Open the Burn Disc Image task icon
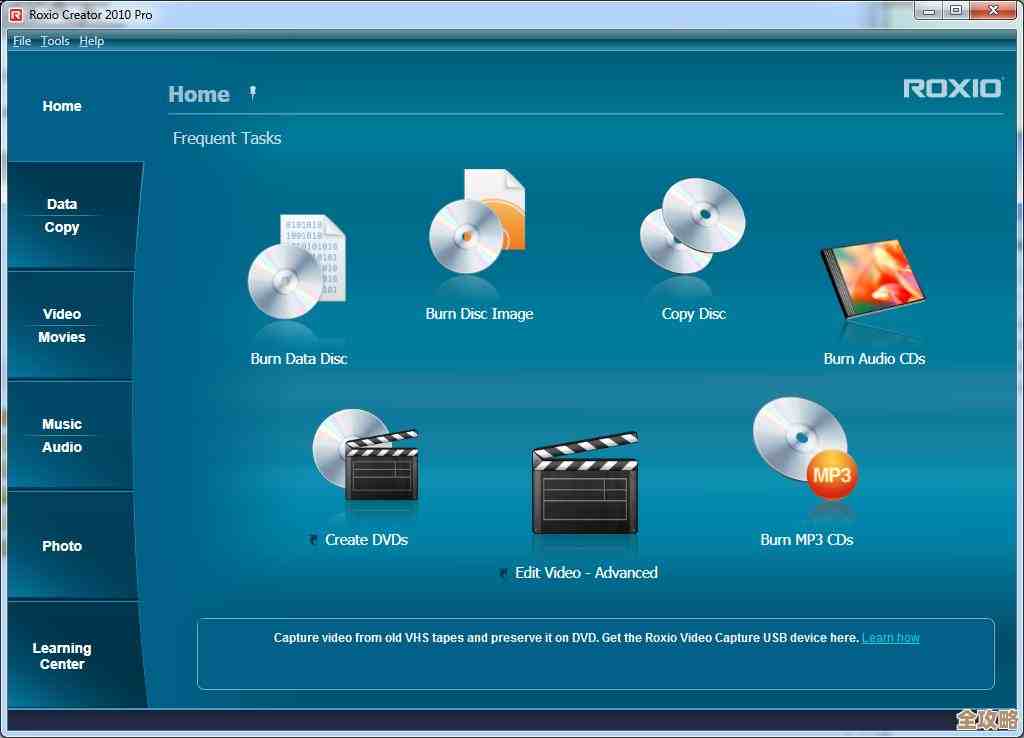The width and height of the screenshot is (1024, 738). click(477, 226)
